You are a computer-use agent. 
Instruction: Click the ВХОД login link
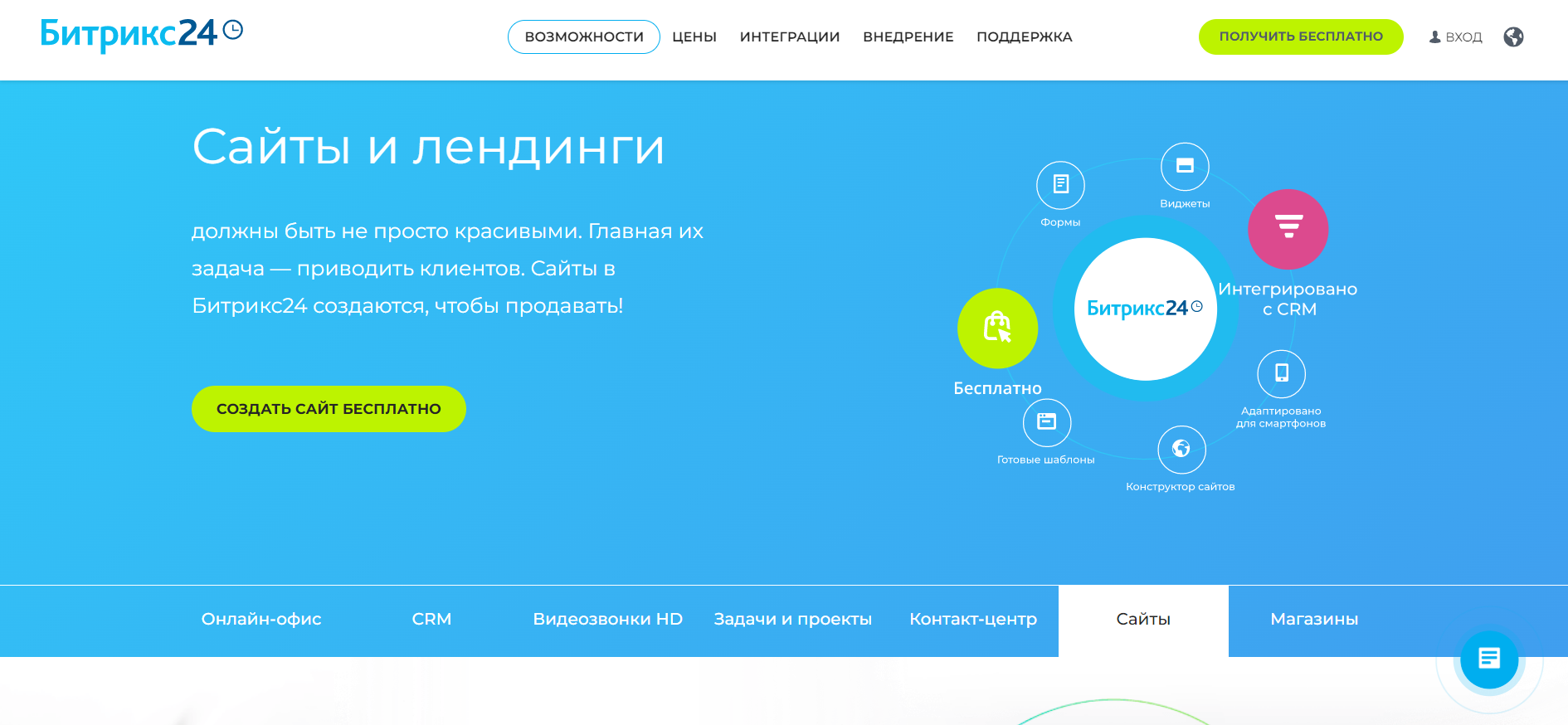click(1463, 37)
